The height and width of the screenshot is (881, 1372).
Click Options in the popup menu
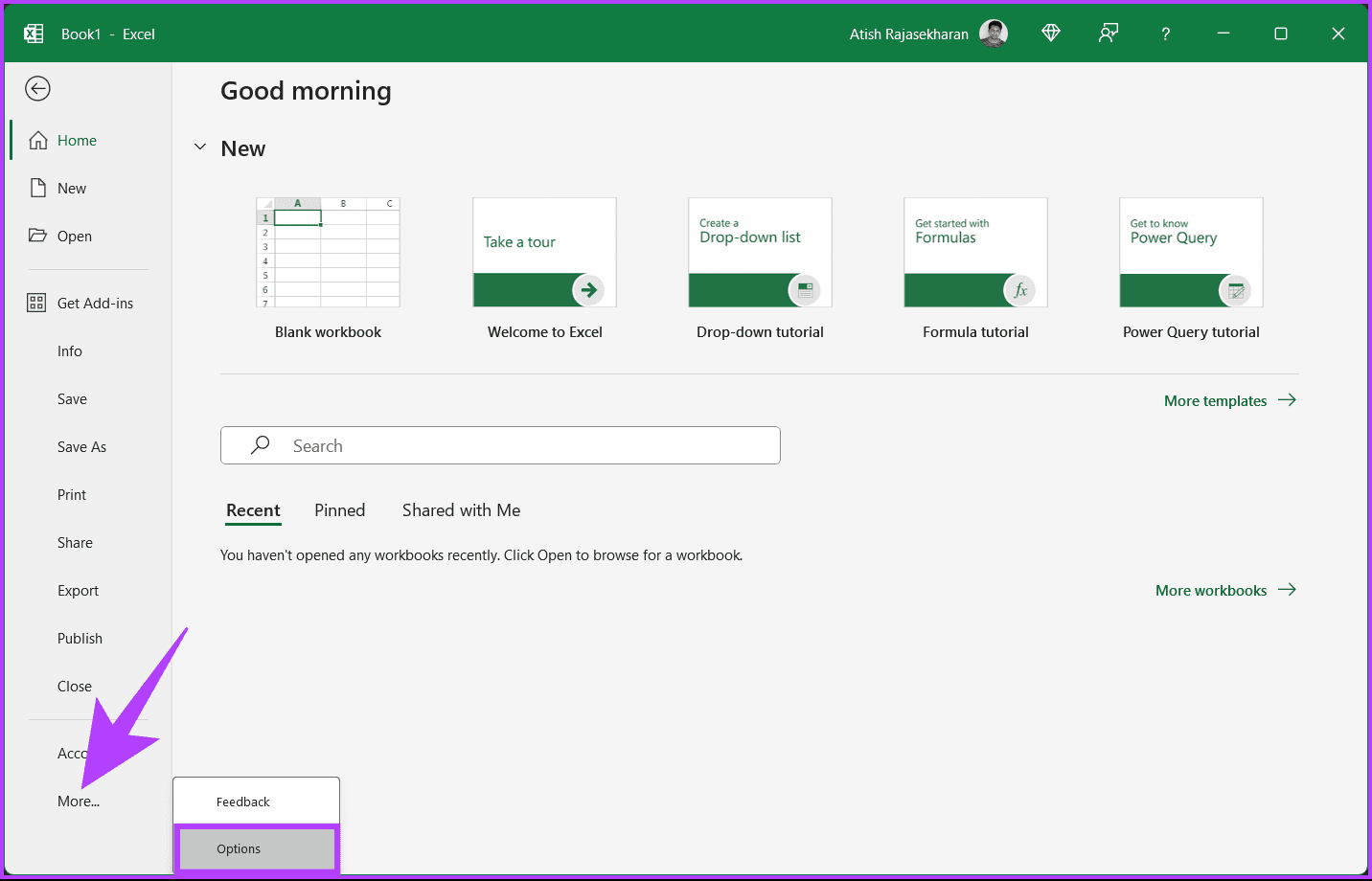coord(238,848)
